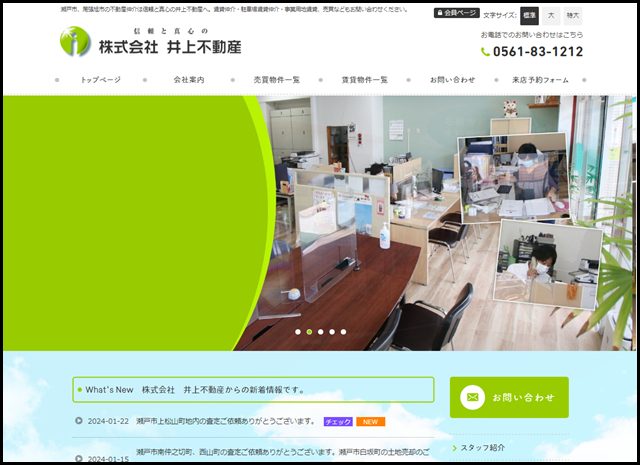Viewport: 640px width, 465px height.
Task: Click the lock icon on 会員ページ
Action: tap(440, 13)
